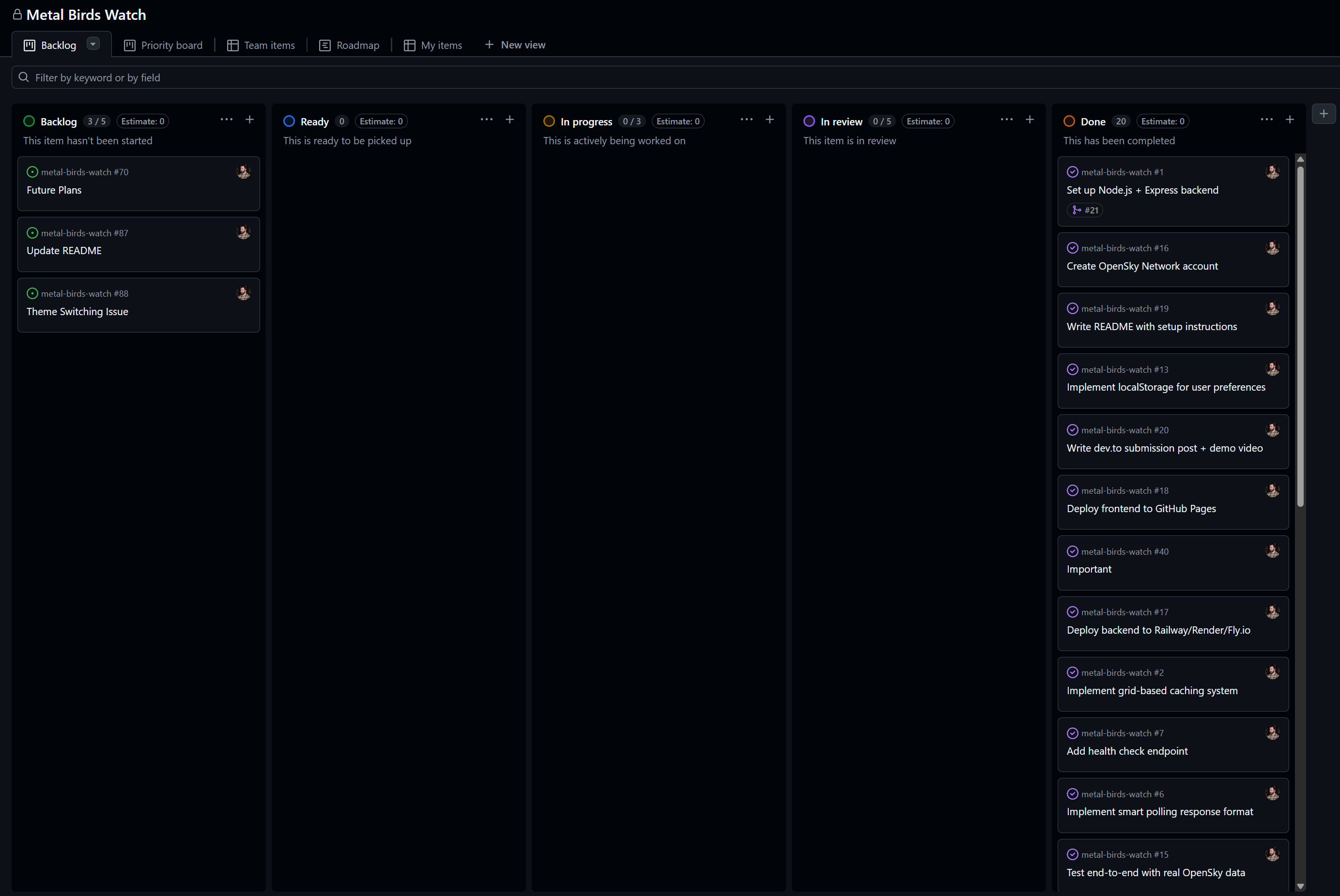This screenshot has height=896, width=1340.
Task: Click open issue status icon on Update README
Action: pyautogui.click(x=32, y=232)
